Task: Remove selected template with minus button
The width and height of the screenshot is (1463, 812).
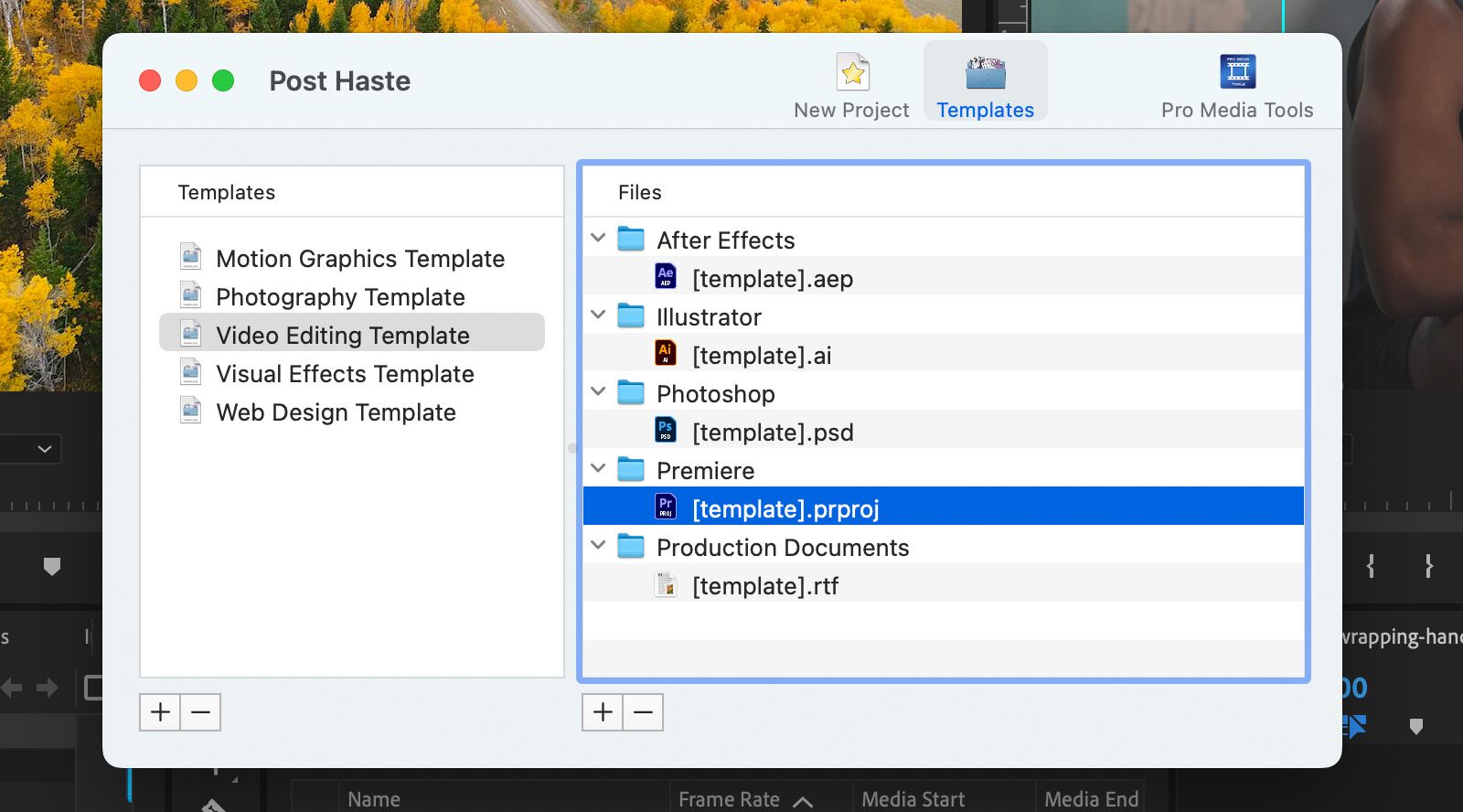Action: pos(200,712)
